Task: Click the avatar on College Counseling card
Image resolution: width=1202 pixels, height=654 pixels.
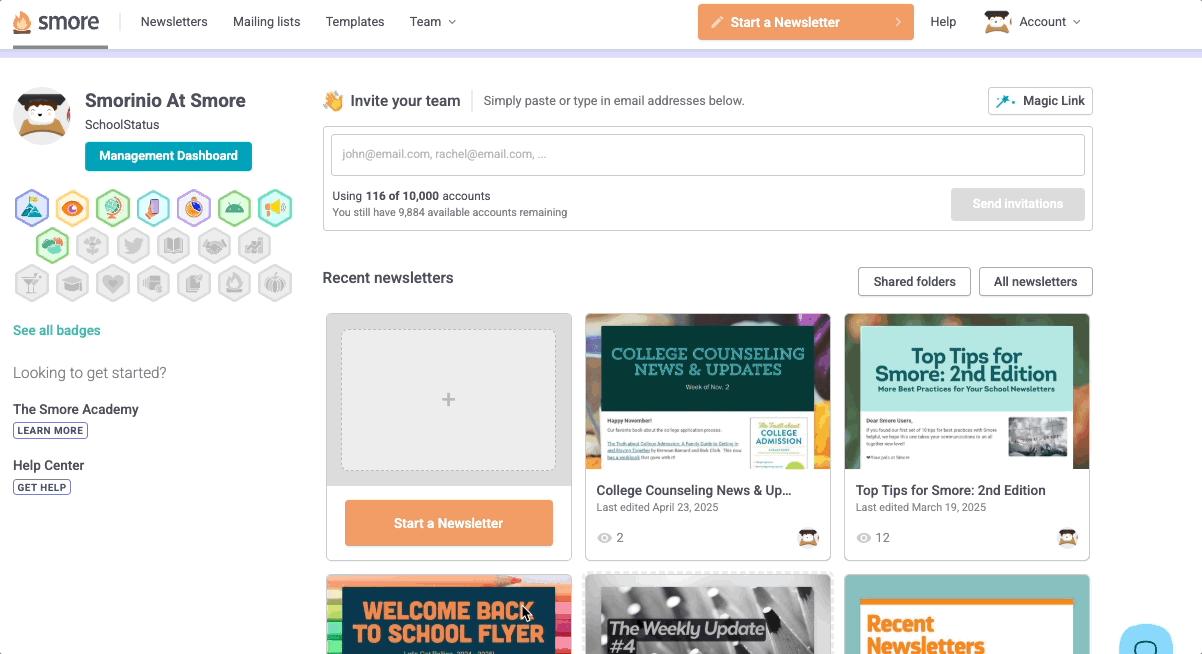Action: pyautogui.click(x=808, y=538)
